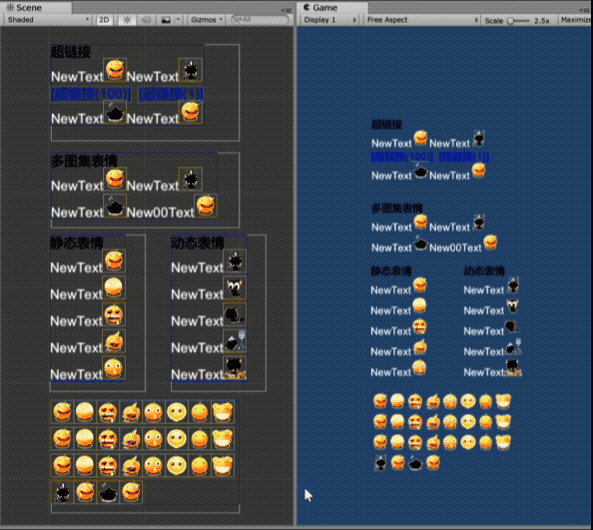Open the Display 1 dropdown

coord(330,20)
